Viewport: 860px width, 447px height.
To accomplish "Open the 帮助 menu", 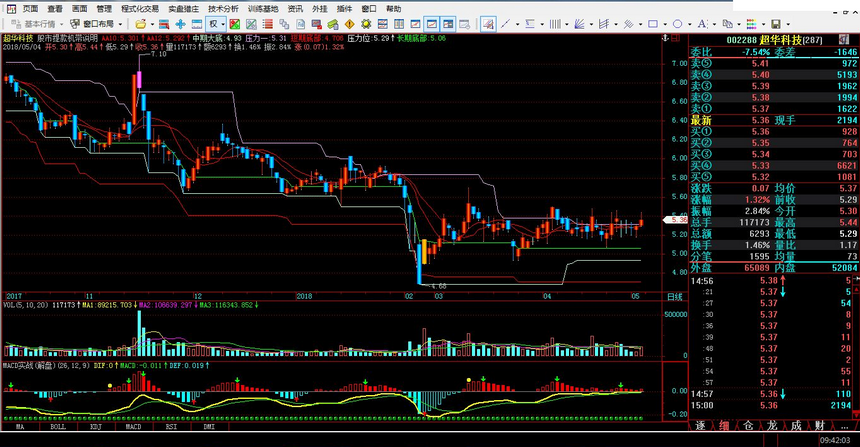I will click(393, 9).
